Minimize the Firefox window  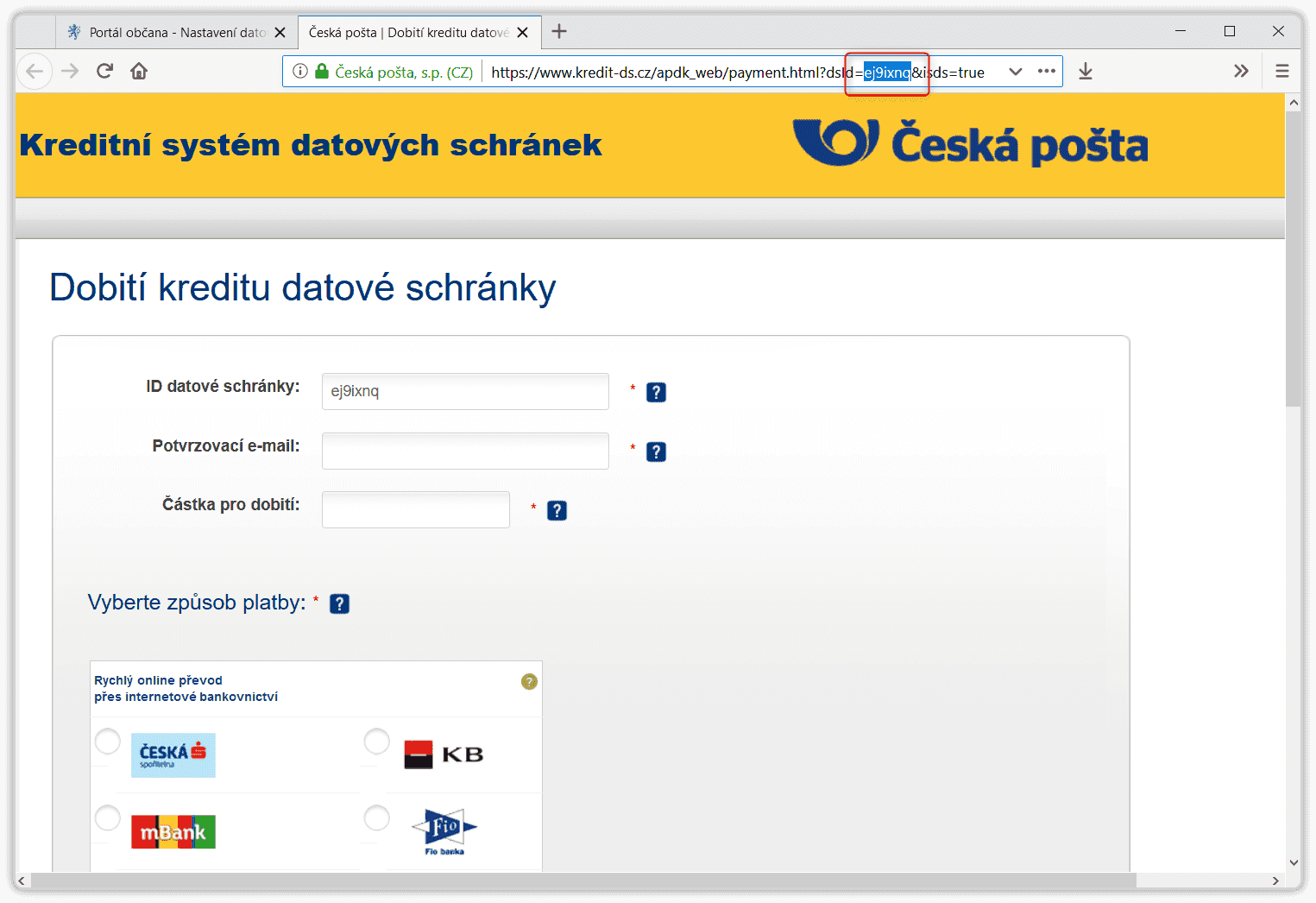click(x=1181, y=31)
